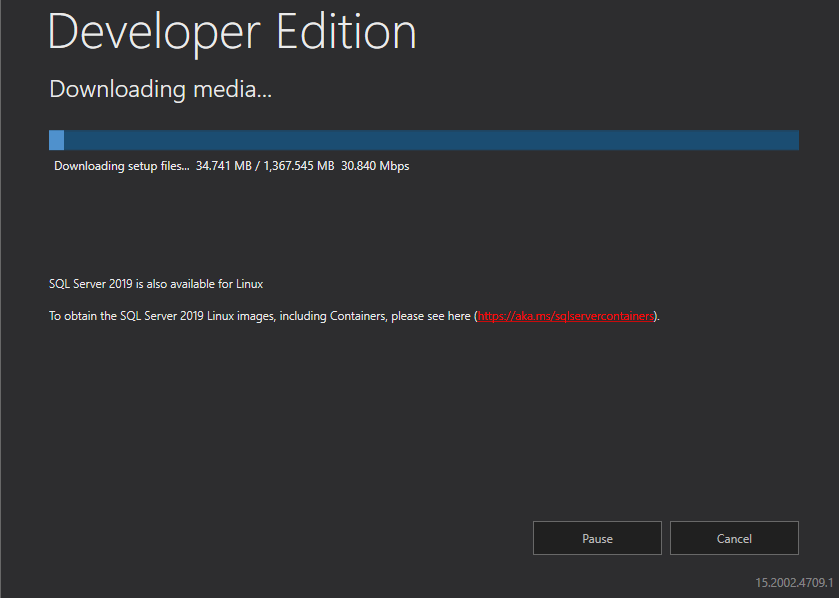Click the 34.741 MB downloaded amount

[x=224, y=166]
